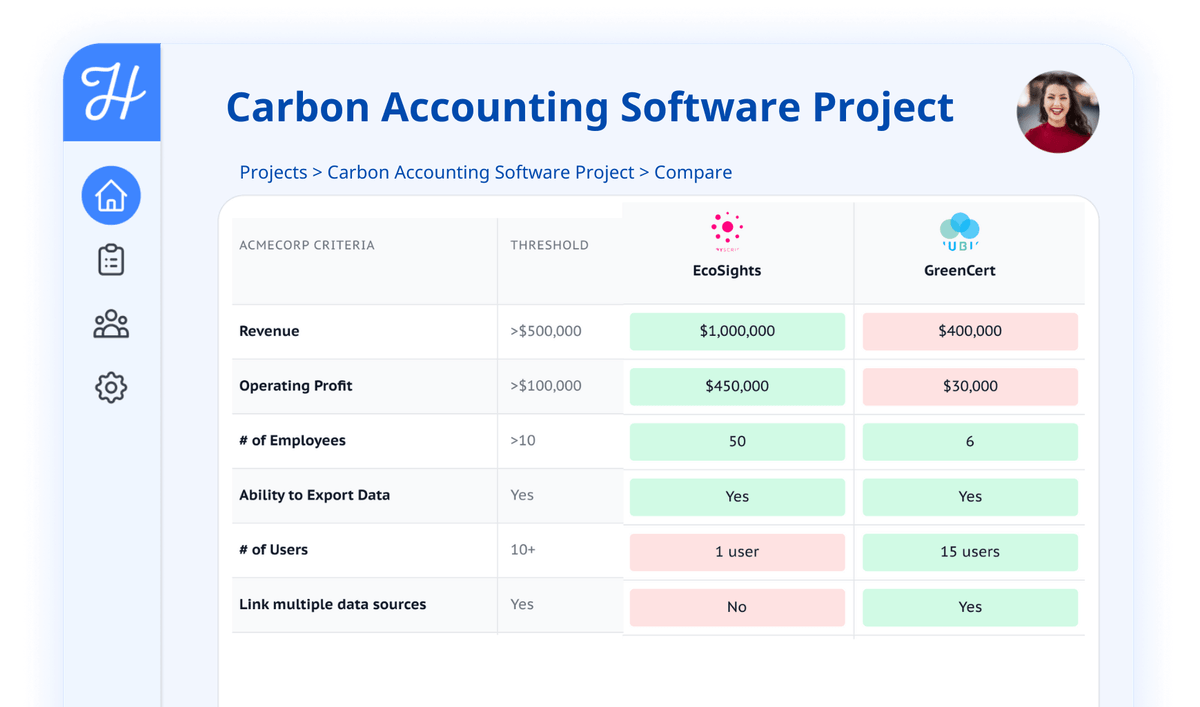Go to Projects in breadcrumb

coord(273,172)
